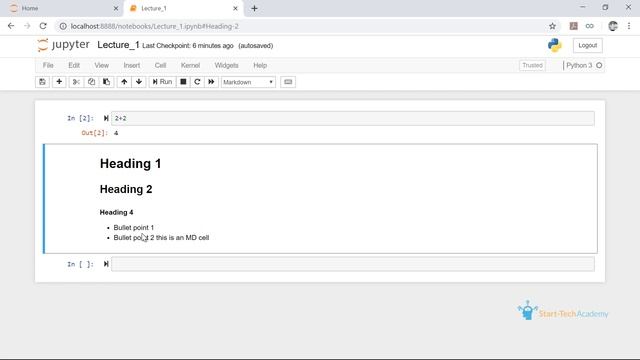Open the Chrome three-dot menu
640x360 pixels.
(629, 26)
